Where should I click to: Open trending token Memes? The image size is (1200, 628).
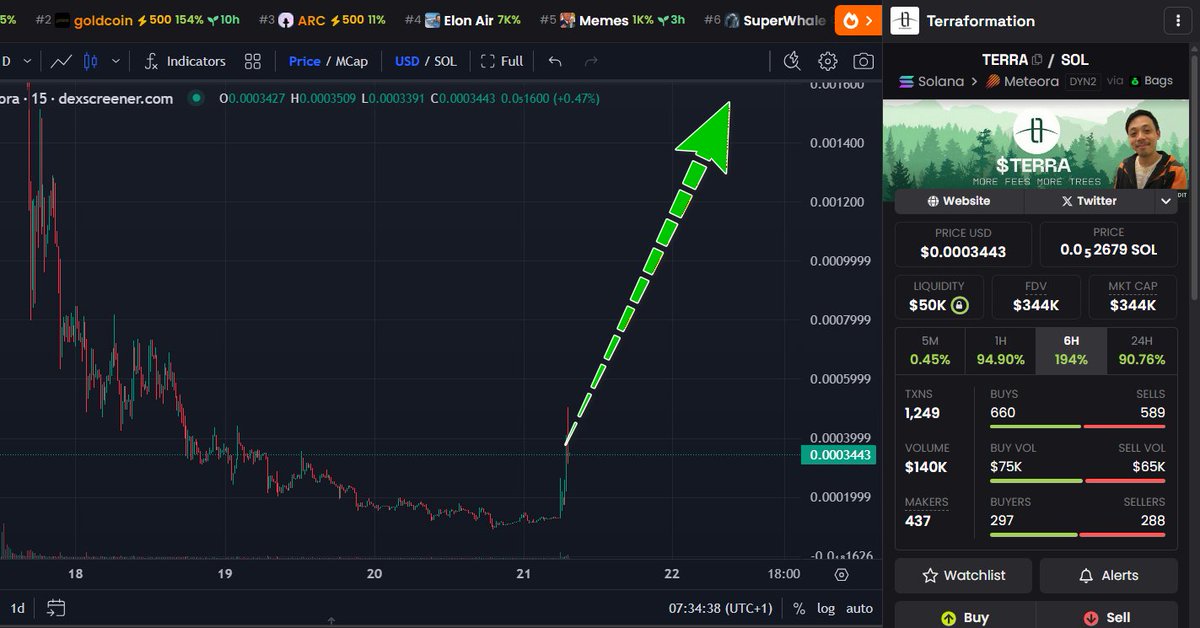(x=612, y=20)
